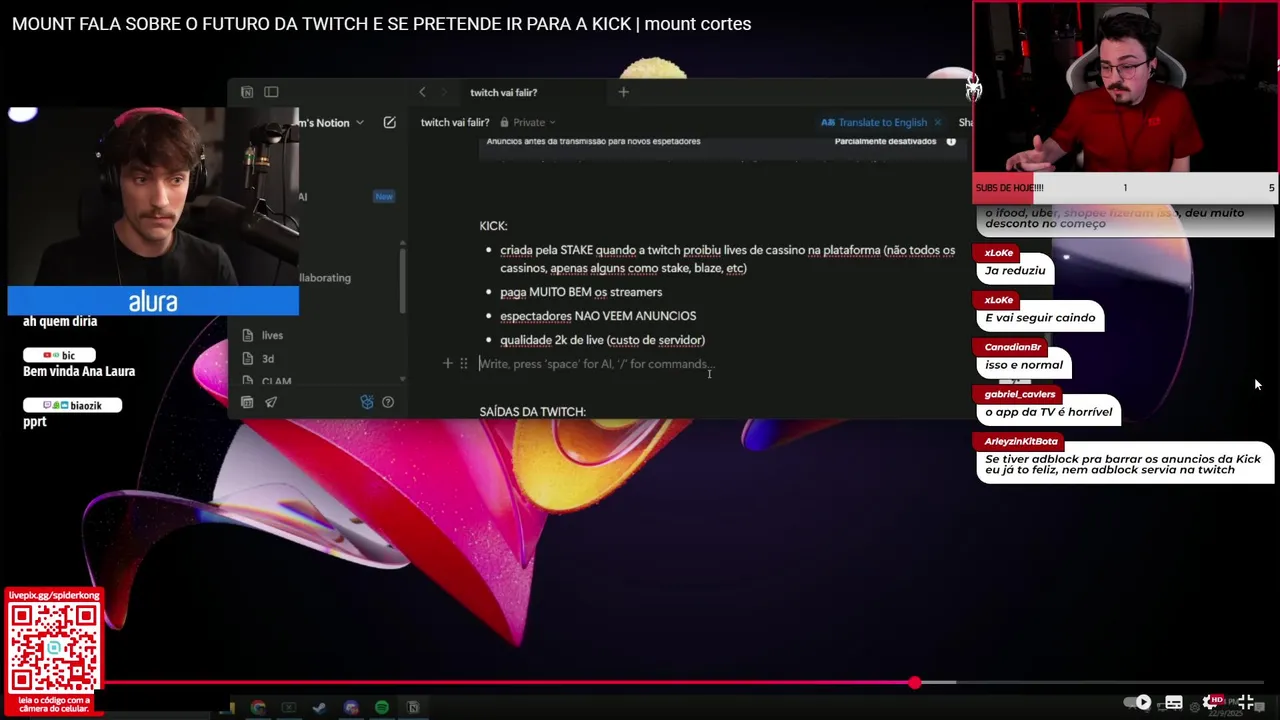Click the Spotify icon in the taskbar
The image size is (1280, 720).
click(381, 708)
